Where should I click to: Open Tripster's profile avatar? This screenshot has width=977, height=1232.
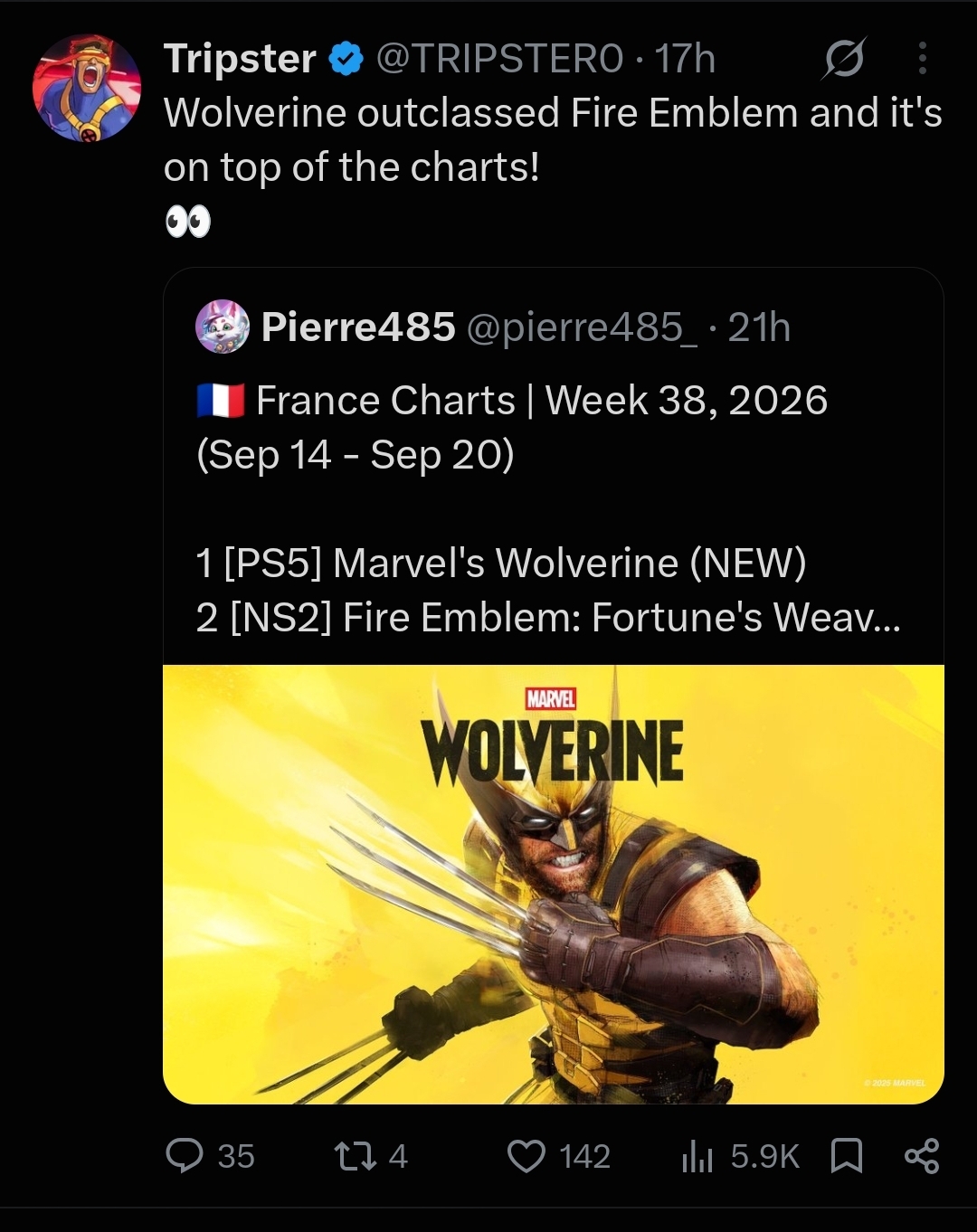[x=87, y=88]
